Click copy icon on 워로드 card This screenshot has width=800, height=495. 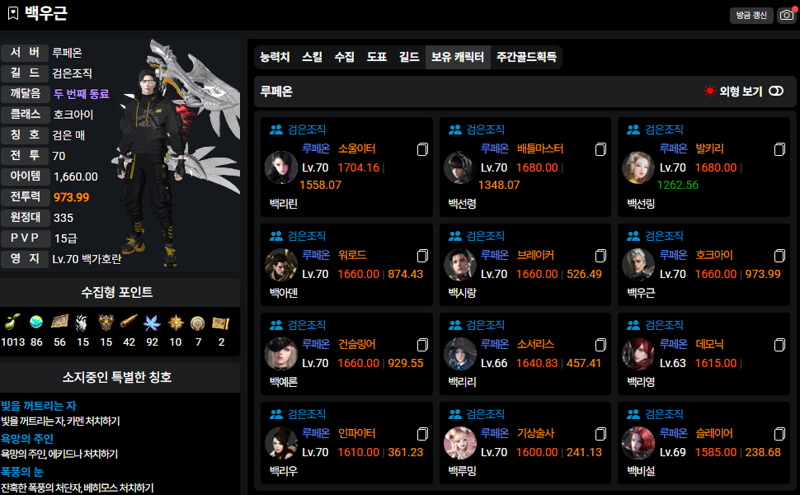pos(422,256)
